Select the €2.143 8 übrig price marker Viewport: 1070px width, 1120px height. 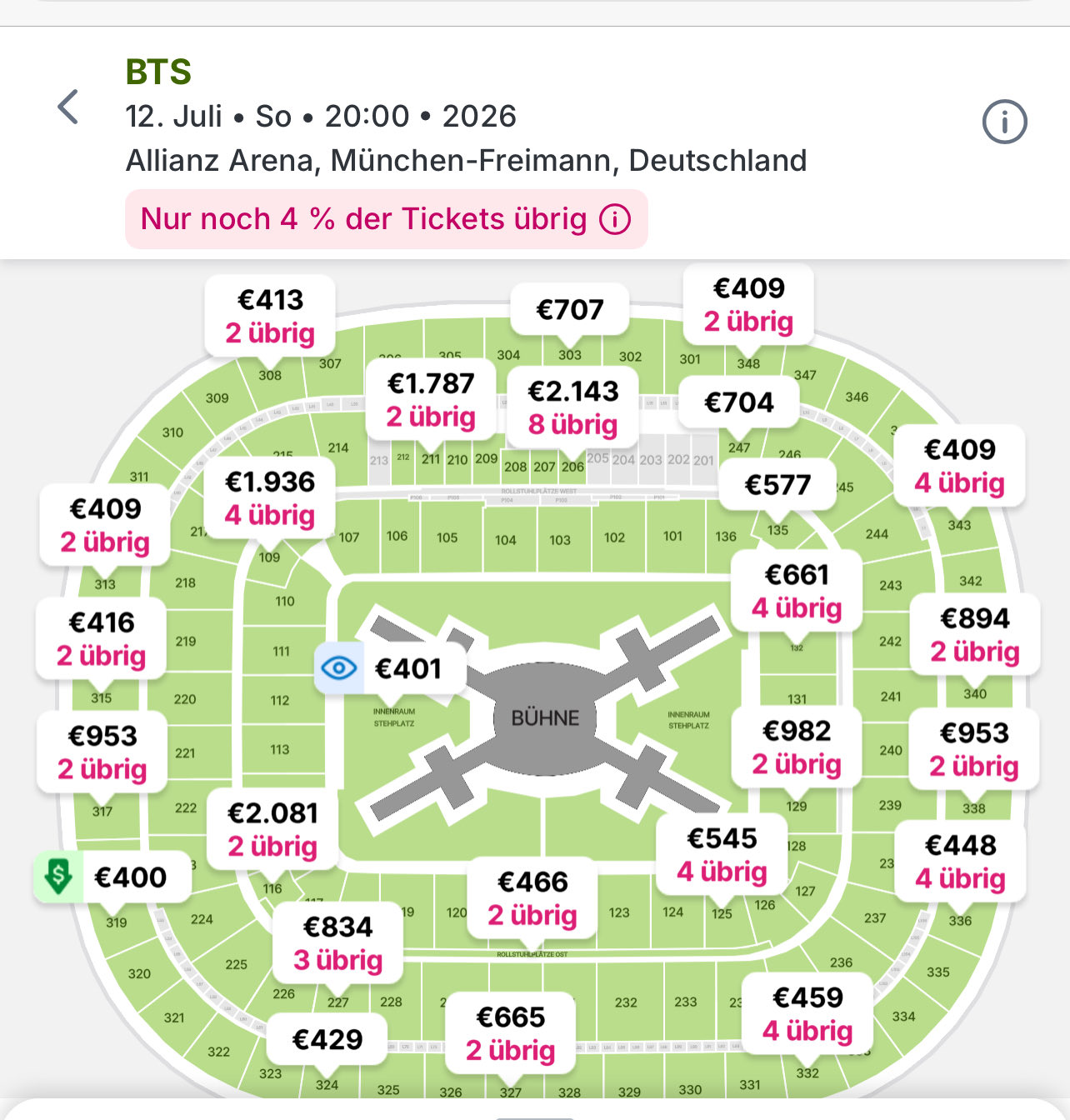573,407
